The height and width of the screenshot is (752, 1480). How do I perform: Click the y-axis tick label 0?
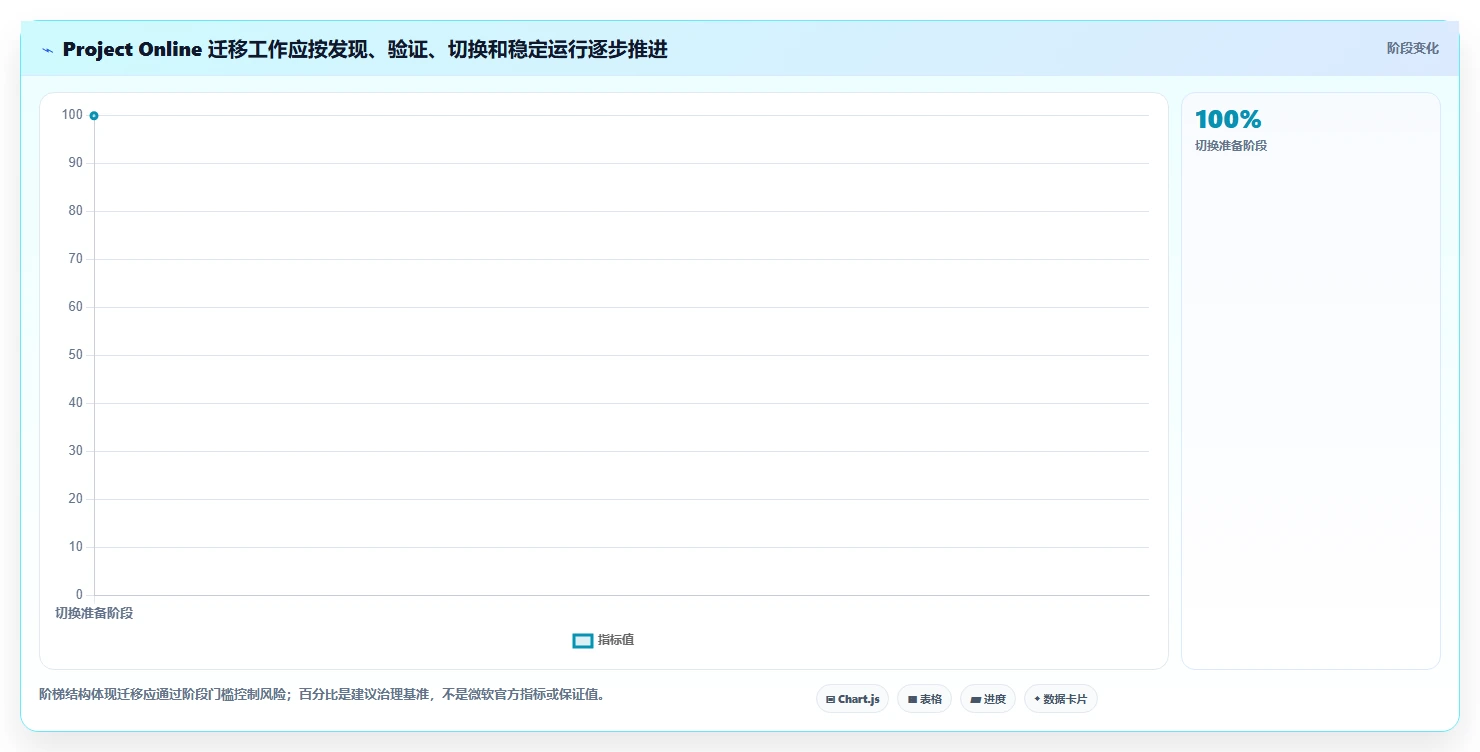click(x=80, y=595)
